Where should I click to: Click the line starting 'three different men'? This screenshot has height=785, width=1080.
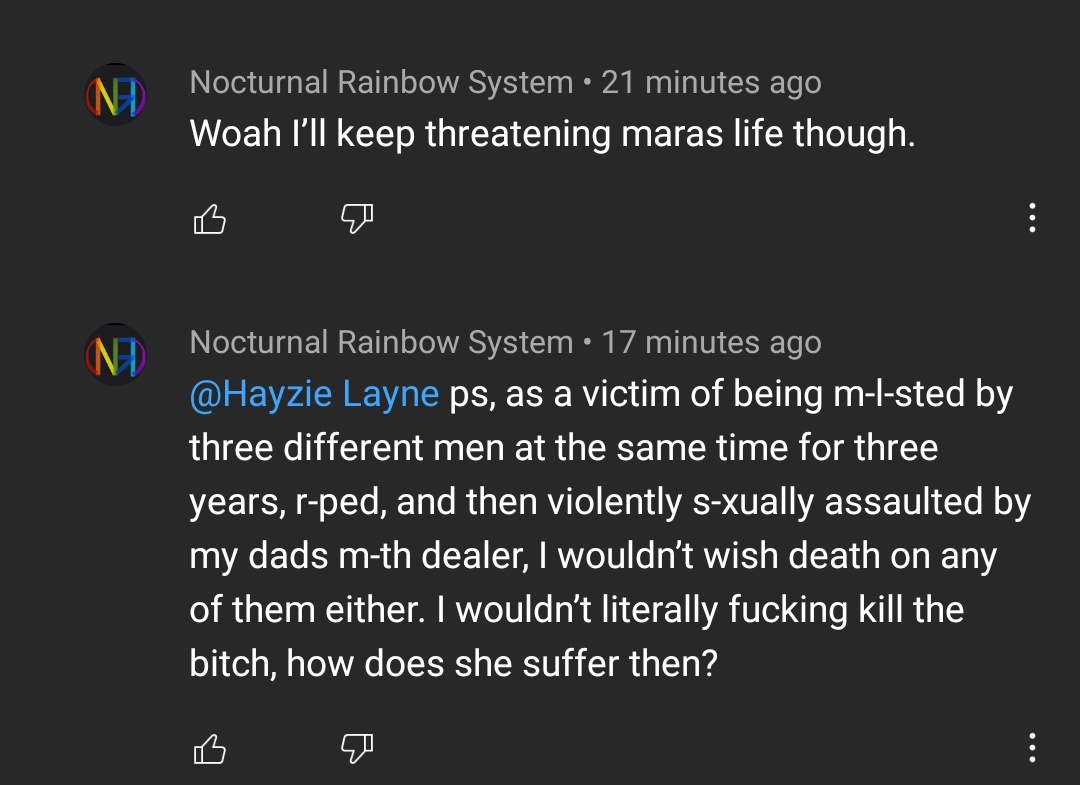pos(563,448)
